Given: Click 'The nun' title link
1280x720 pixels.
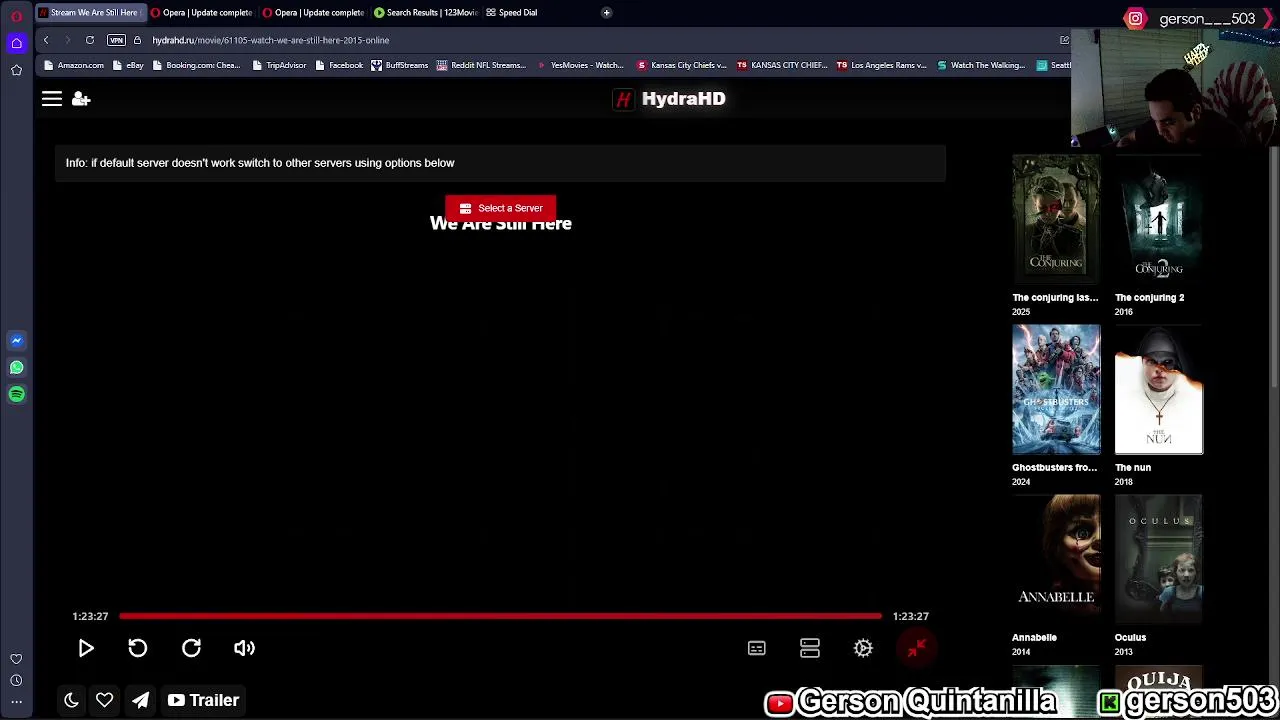Looking at the screenshot, I should pyautogui.click(x=1133, y=467).
